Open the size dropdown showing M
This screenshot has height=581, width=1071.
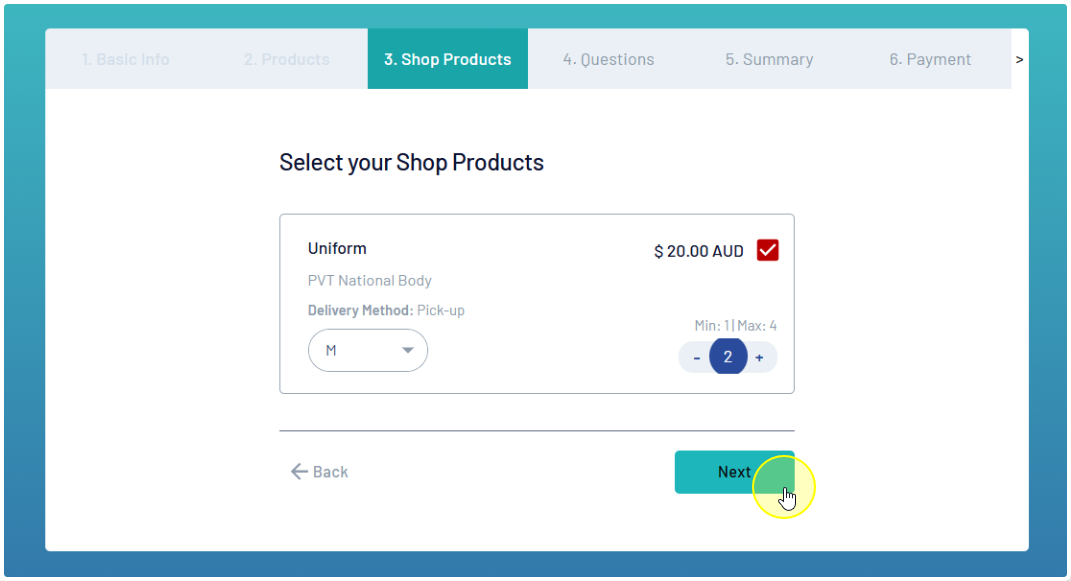367,351
